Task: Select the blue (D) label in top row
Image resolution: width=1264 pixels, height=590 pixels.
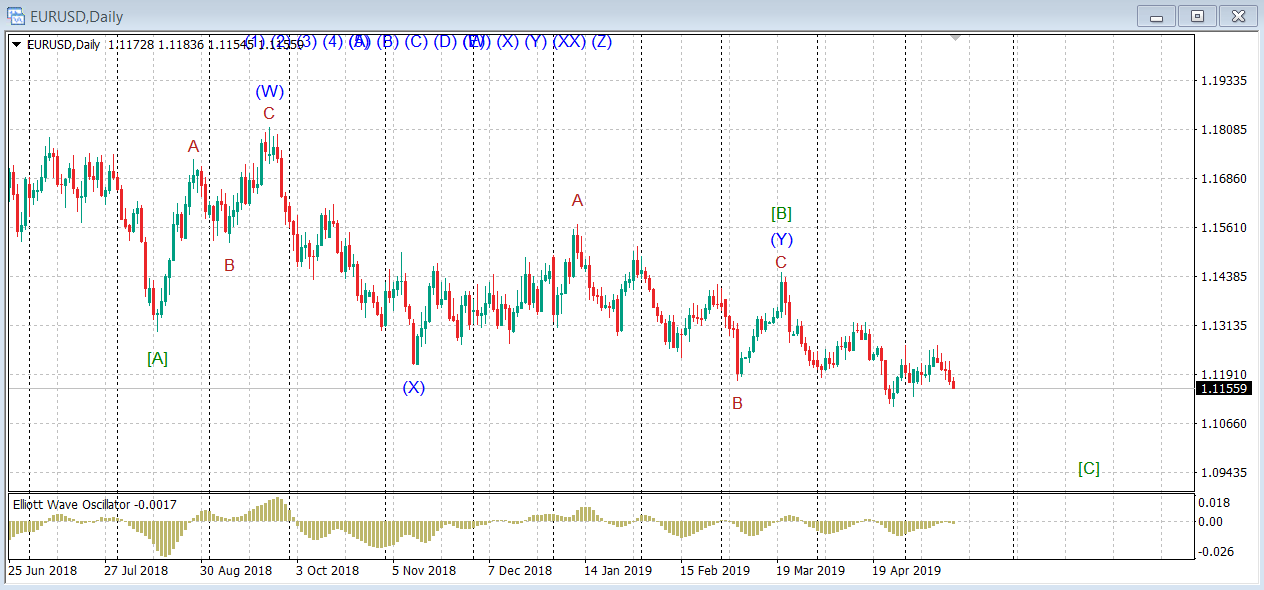Action: [446, 42]
